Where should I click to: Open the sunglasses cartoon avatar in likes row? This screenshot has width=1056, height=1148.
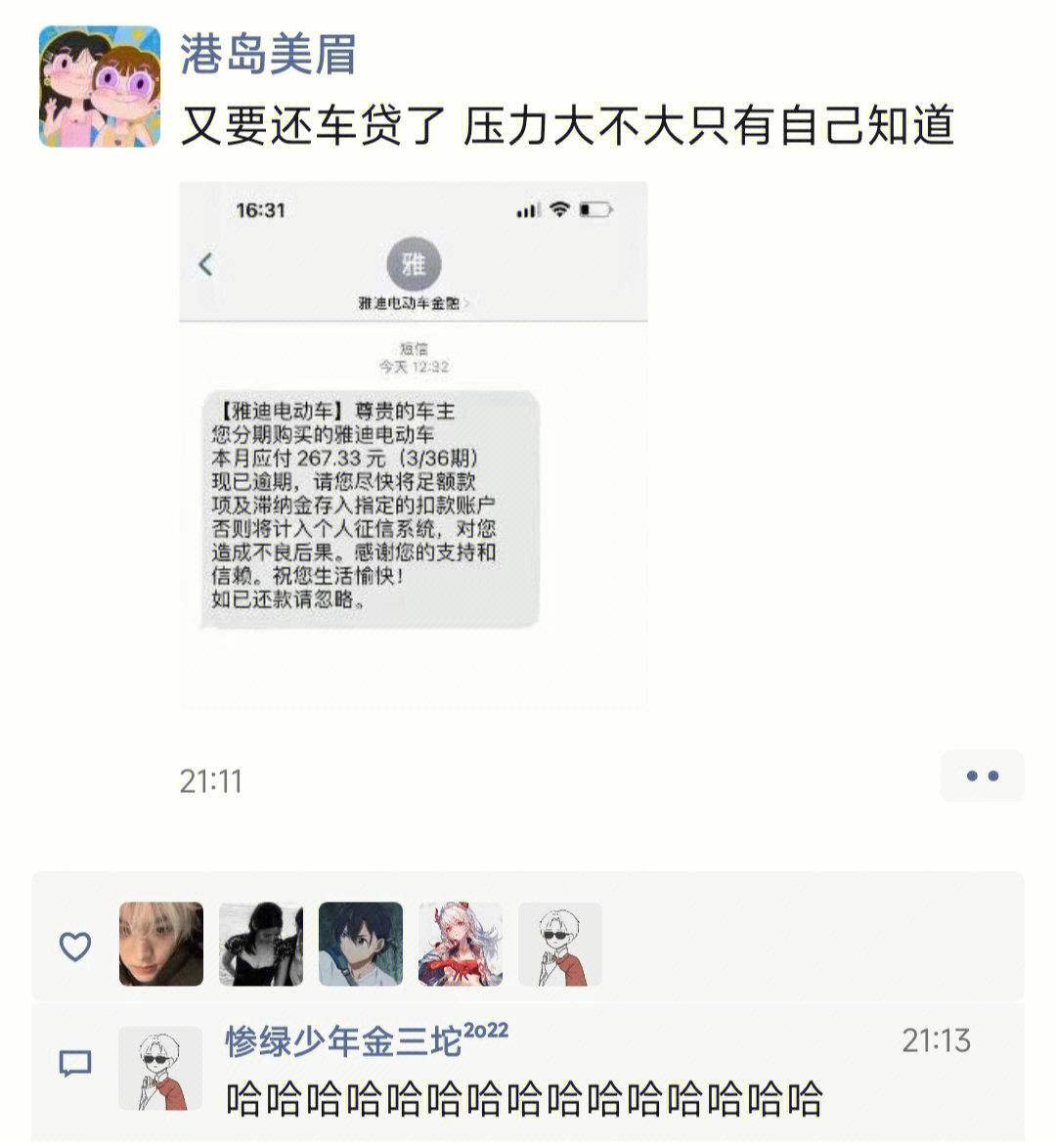click(x=560, y=944)
